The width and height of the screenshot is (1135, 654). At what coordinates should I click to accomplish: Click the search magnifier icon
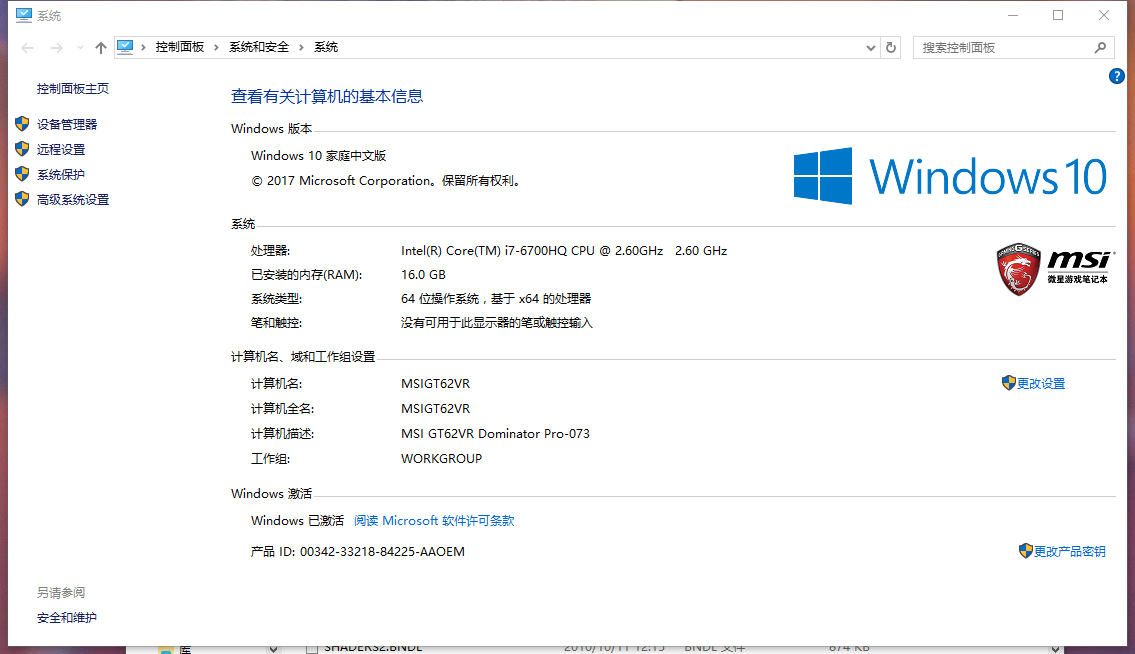(x=1100, y=48)
